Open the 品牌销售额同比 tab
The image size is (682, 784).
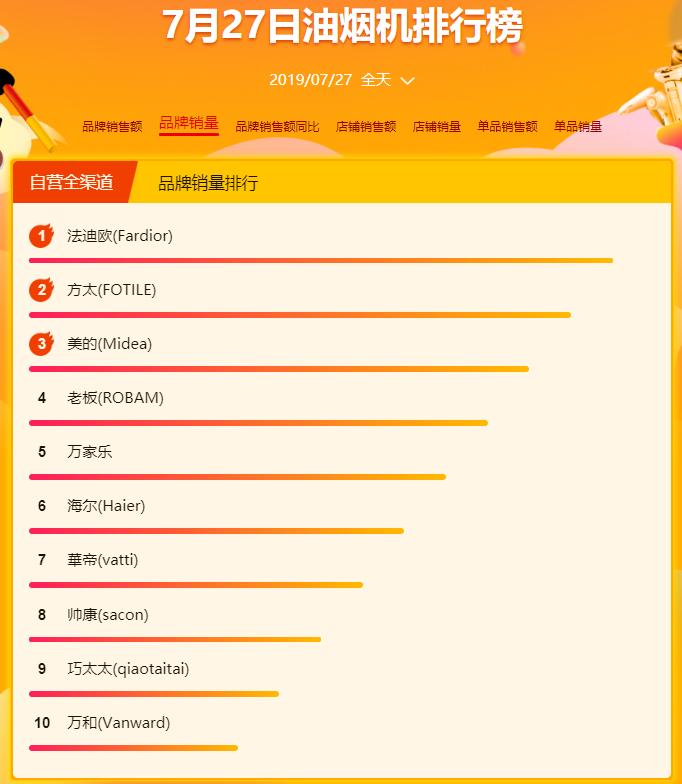click(277, 127)
